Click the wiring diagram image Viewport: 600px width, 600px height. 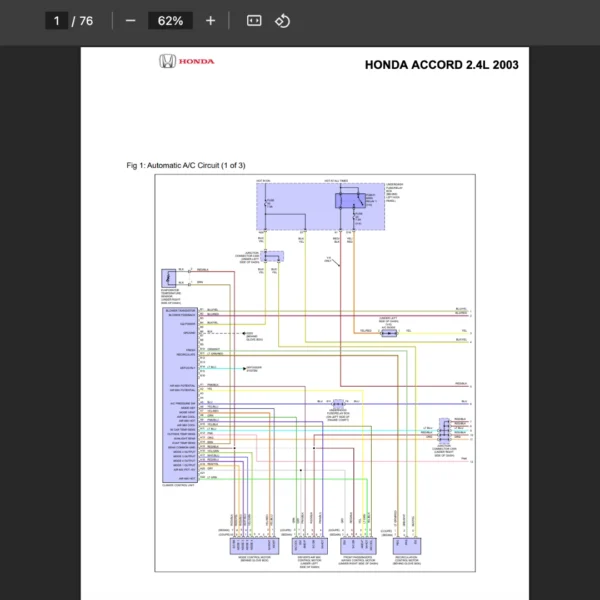(315, 373)
